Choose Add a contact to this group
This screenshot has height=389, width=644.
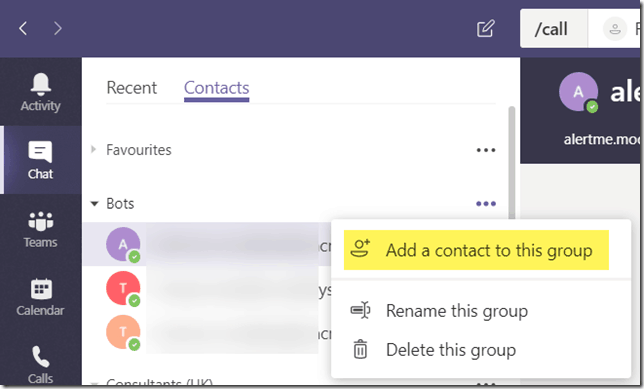pos(476,250)
